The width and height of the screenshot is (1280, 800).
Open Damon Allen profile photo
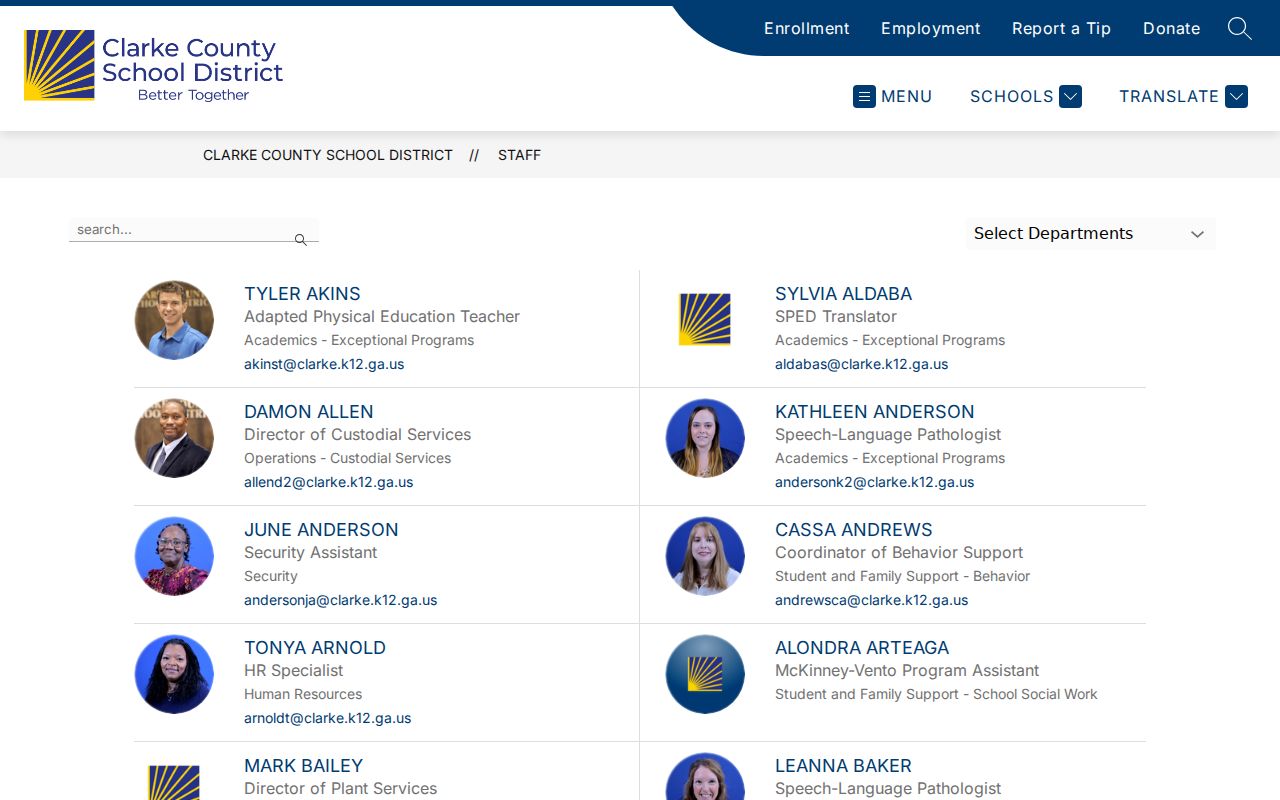(174, 438)
